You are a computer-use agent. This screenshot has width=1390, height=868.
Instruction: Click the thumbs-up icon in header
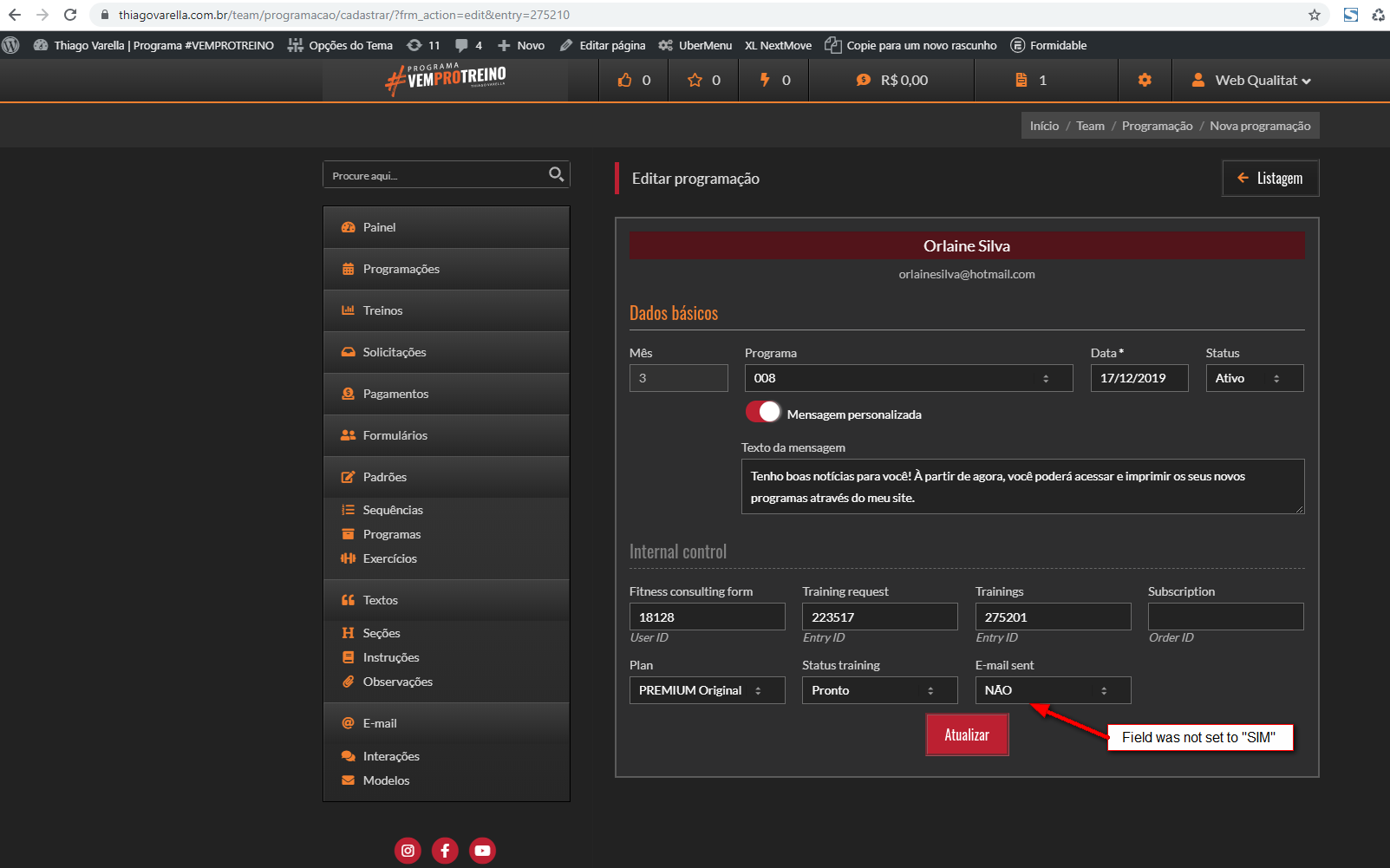[x=624, y=81]
